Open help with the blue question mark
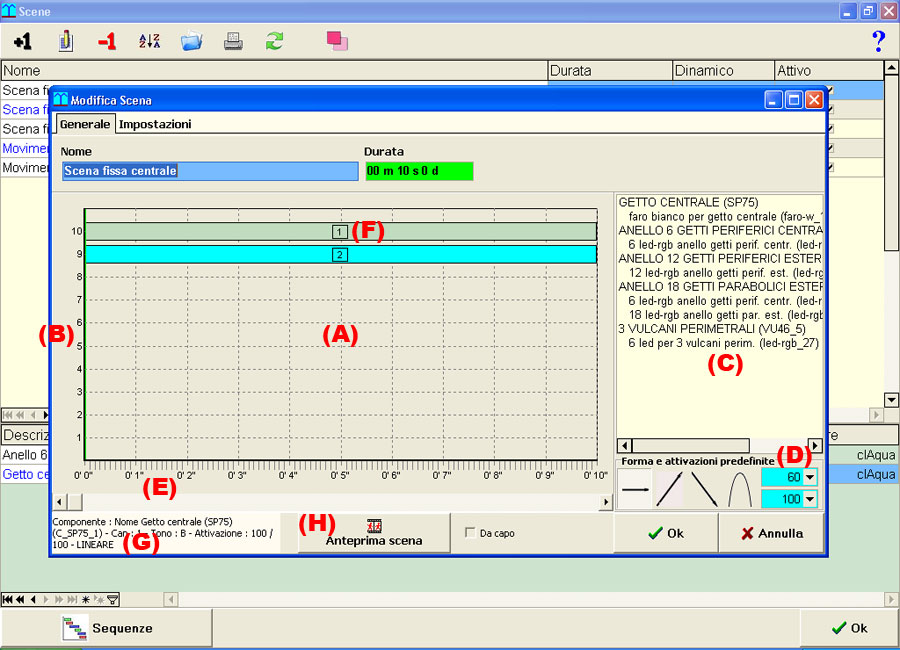The width and height of the screenshot is (900, 650). click(878, 41)
